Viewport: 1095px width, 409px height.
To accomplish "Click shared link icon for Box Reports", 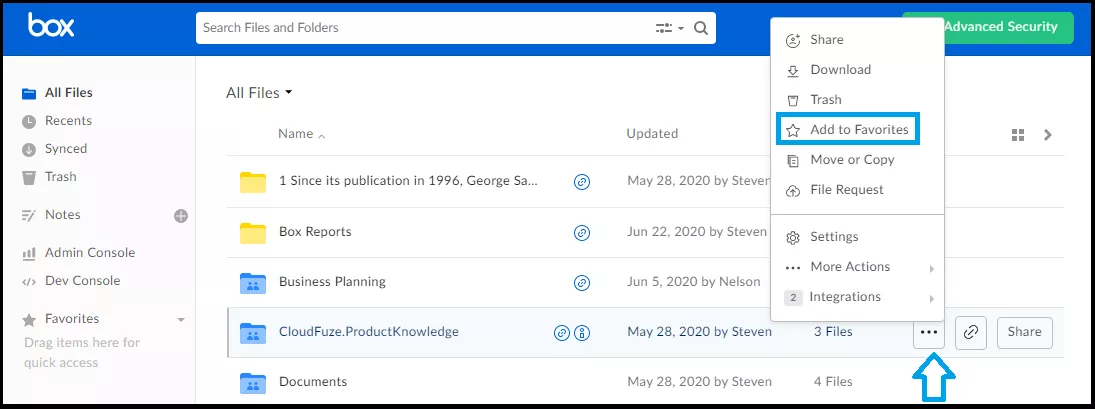I will (x=582, y=232).
